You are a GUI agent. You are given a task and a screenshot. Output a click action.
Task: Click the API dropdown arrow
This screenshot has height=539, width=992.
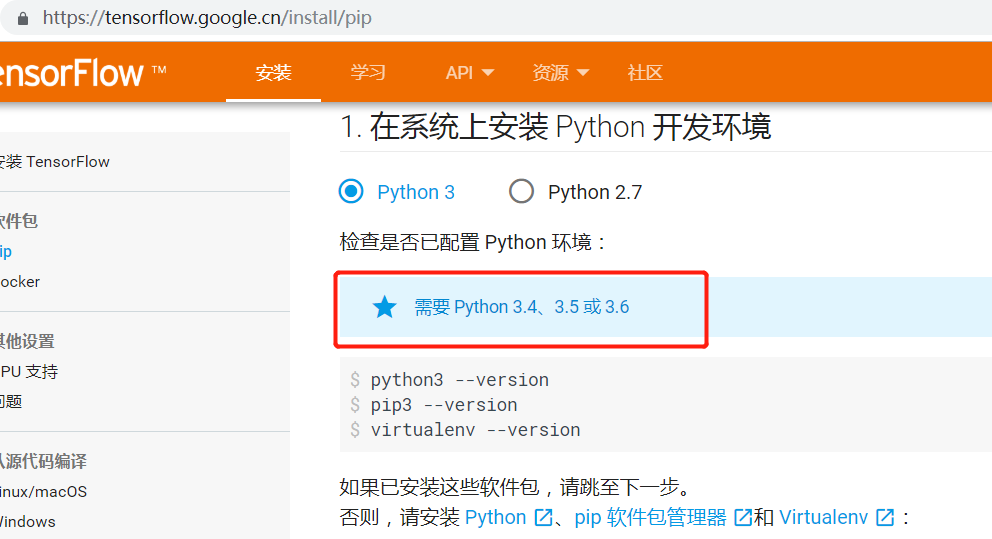tap(488, 73)
